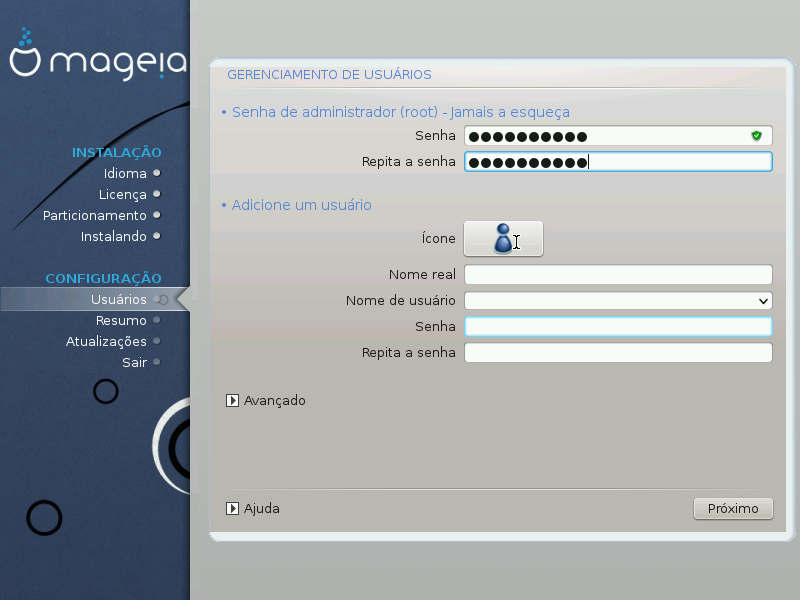Open the Nome de usuário dropdown arrow
800x600 pixels.
[763, 301]
